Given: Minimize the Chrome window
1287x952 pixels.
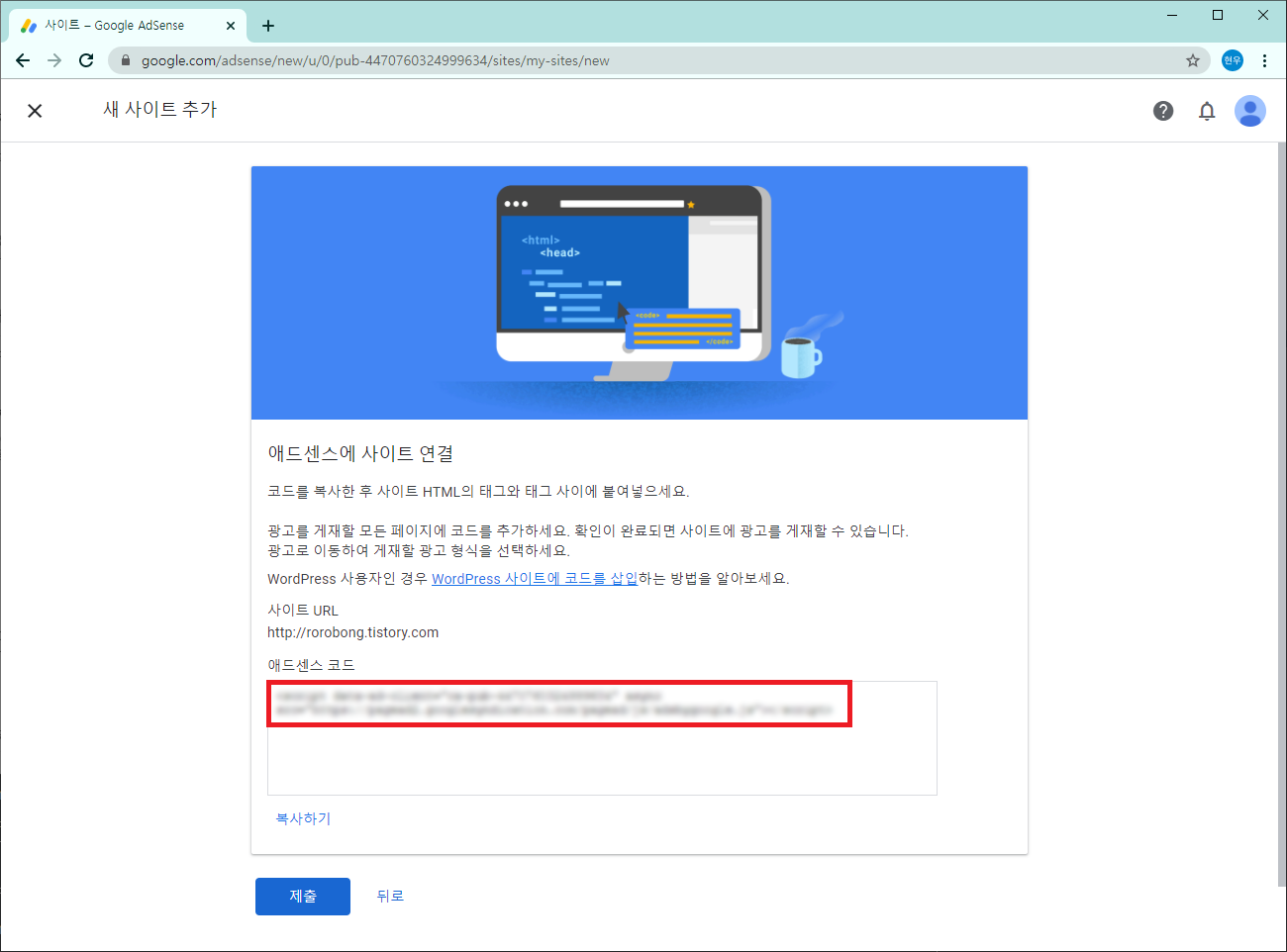Looking at the screenshot, I should [x=1172, y=15].
